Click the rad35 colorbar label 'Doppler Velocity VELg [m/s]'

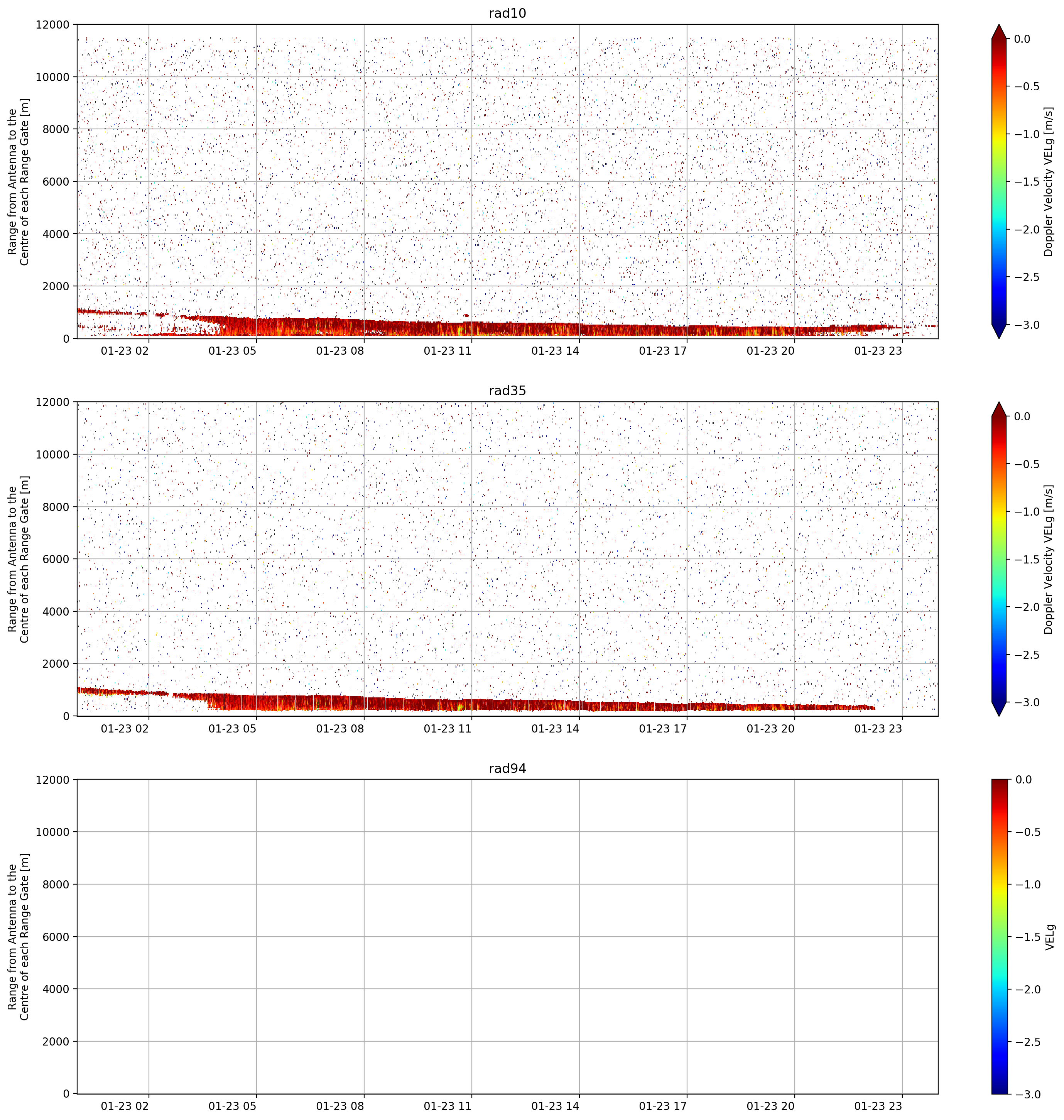(1048, 559)
